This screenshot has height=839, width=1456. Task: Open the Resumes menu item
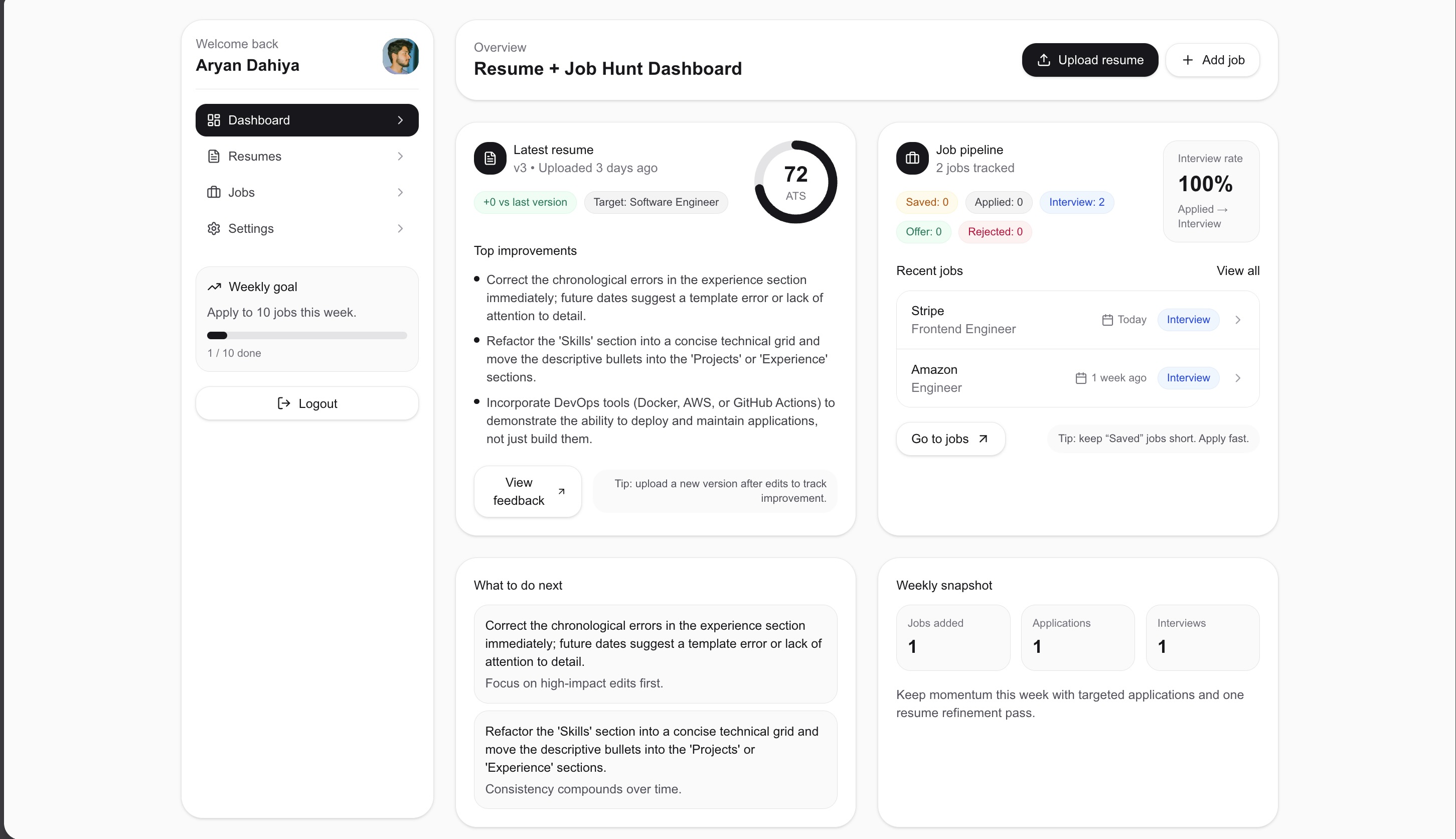pos(307,156)
